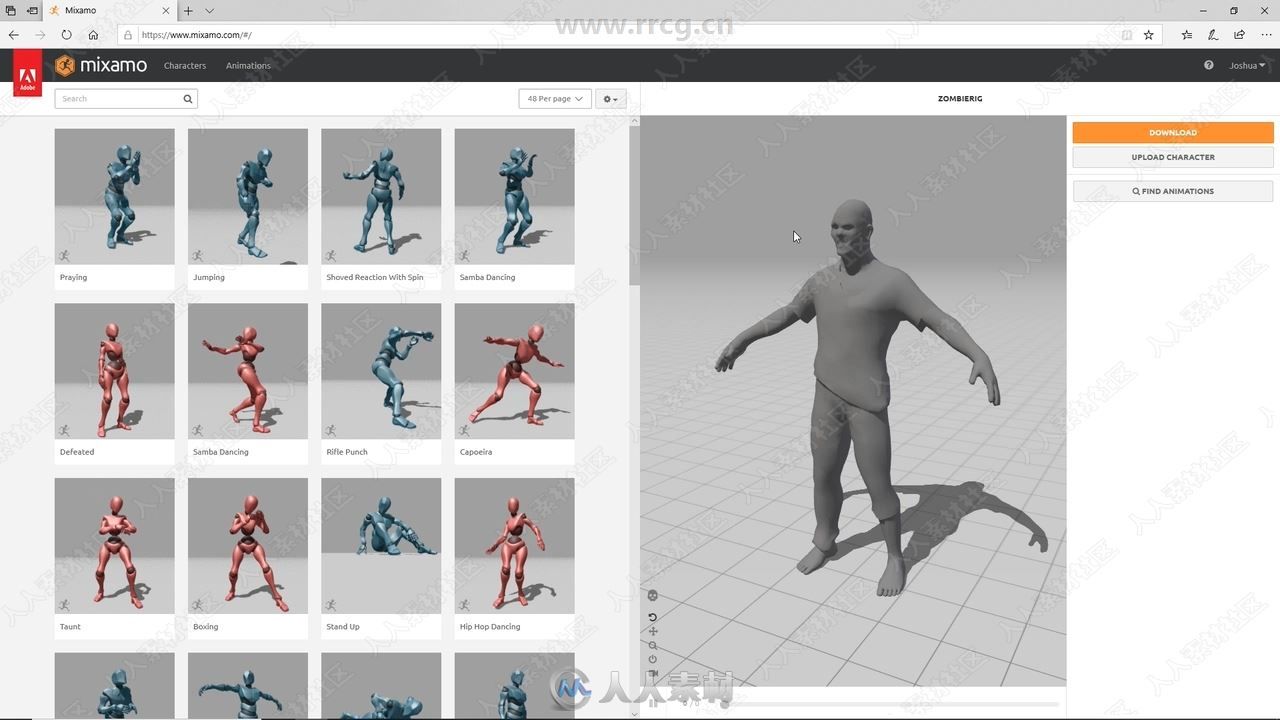The width and height of the screenshot is (1280, 720).
Task: Select the Shoved Reaction With Spin thumbnail
Action: [381, 196]
